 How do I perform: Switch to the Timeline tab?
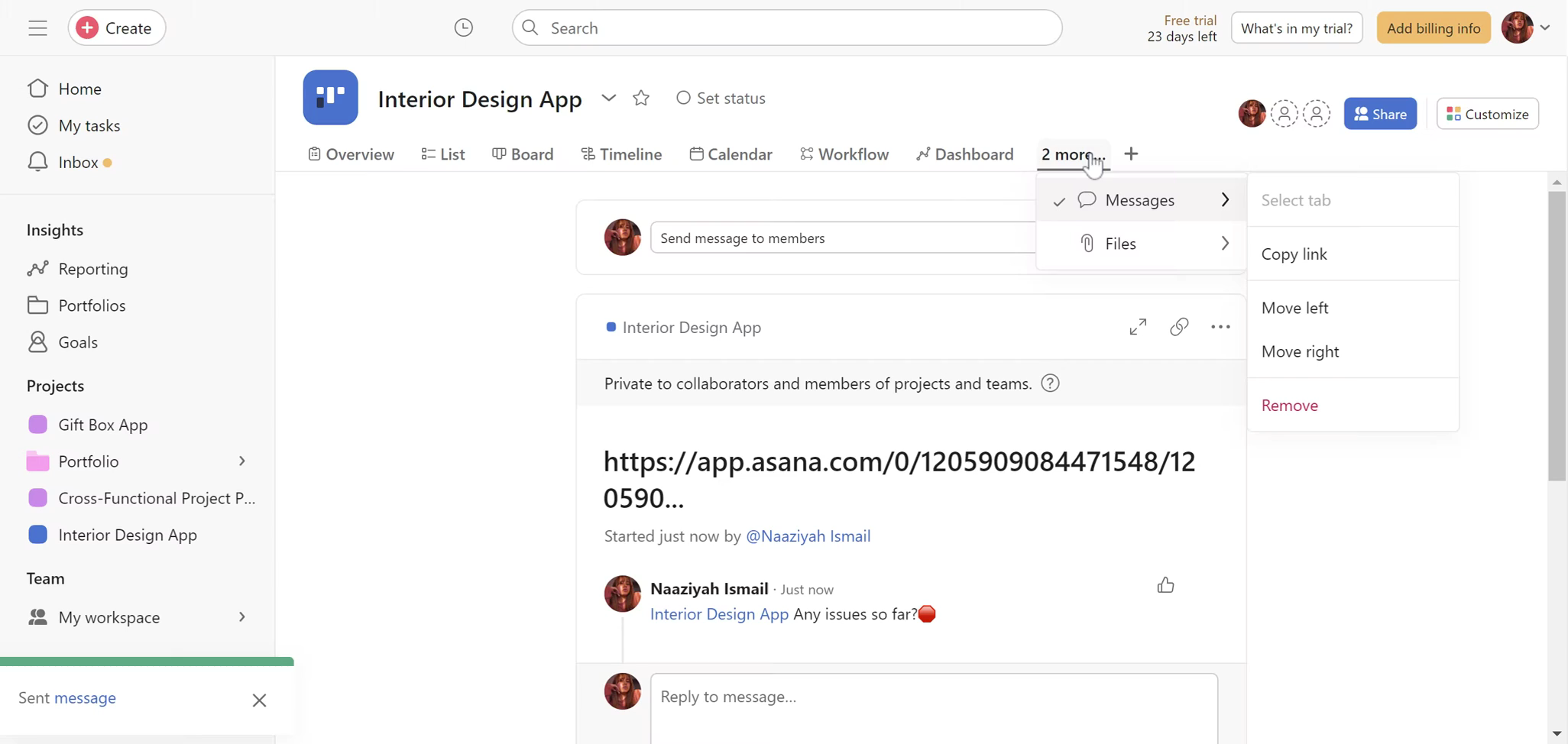pos(621,154)
